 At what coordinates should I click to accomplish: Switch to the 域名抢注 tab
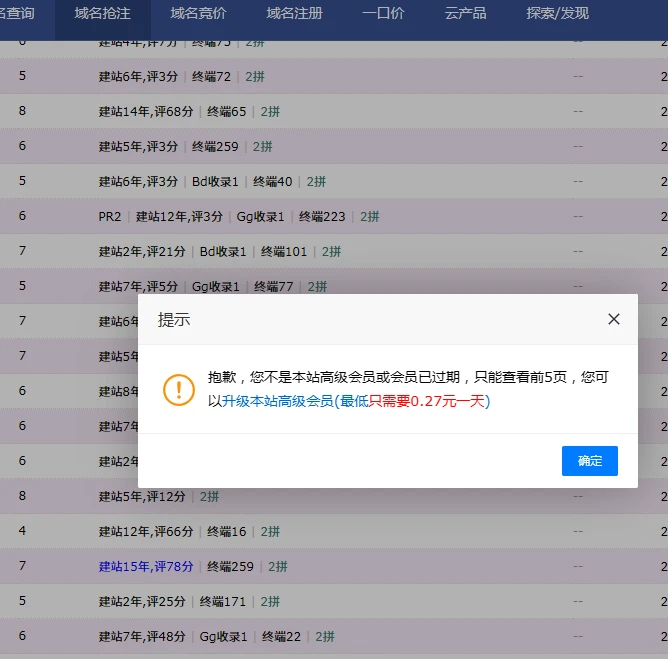(x=102, y=14)
